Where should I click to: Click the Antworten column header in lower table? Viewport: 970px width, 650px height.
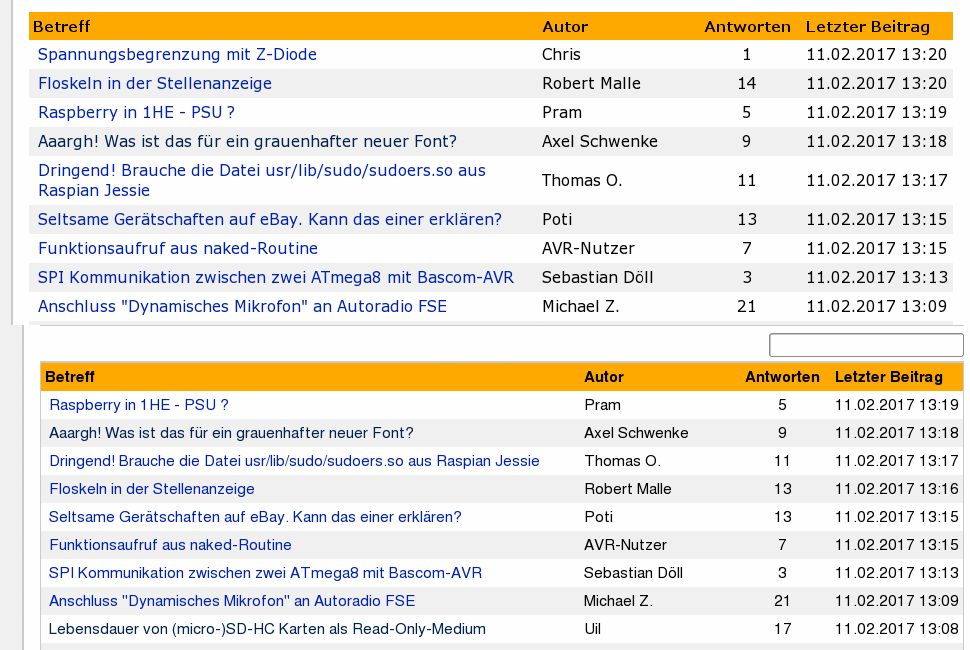782,377
